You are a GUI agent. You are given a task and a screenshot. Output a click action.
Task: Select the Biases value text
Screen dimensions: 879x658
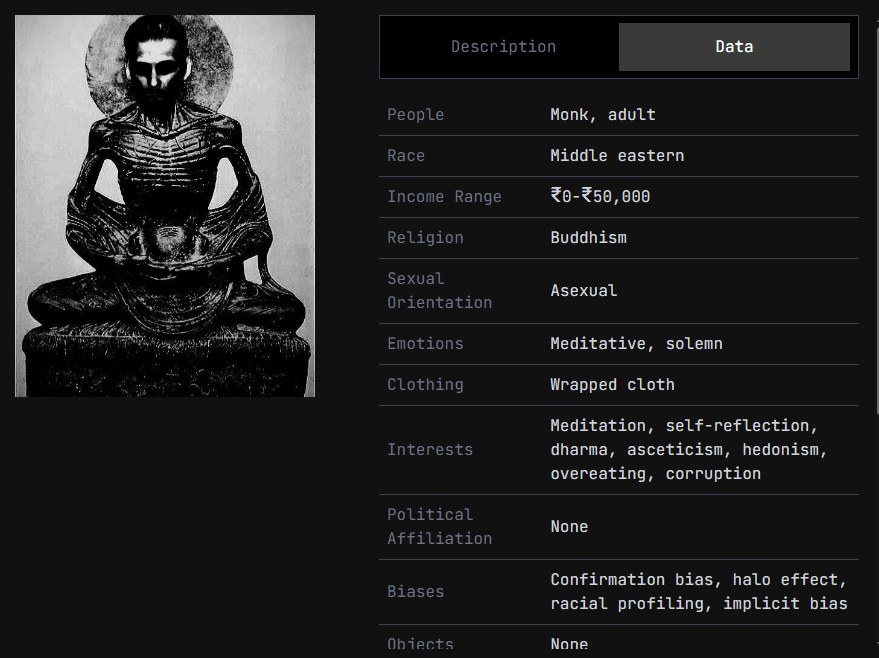coord(698,592)
